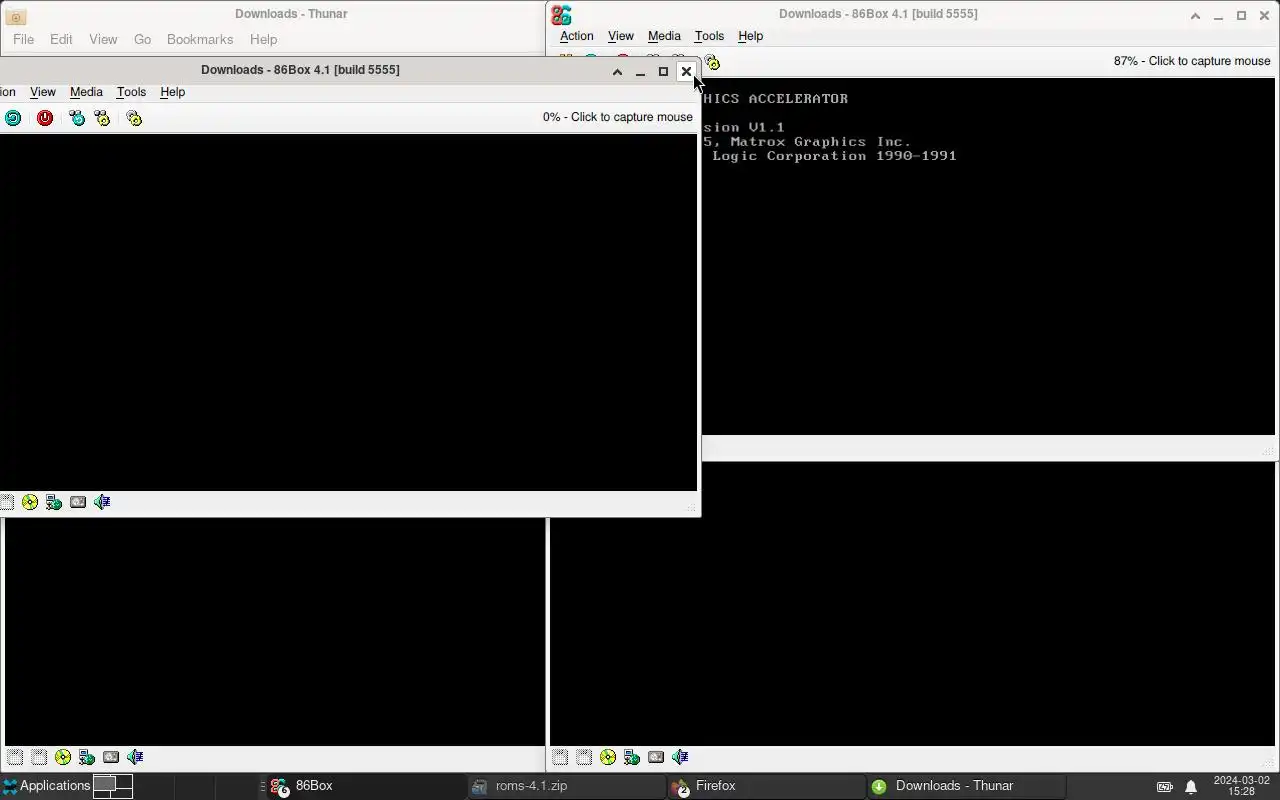Click network icon in lower-right 86Box status bar
1280x800 pixels.
[x=632, y=757]
